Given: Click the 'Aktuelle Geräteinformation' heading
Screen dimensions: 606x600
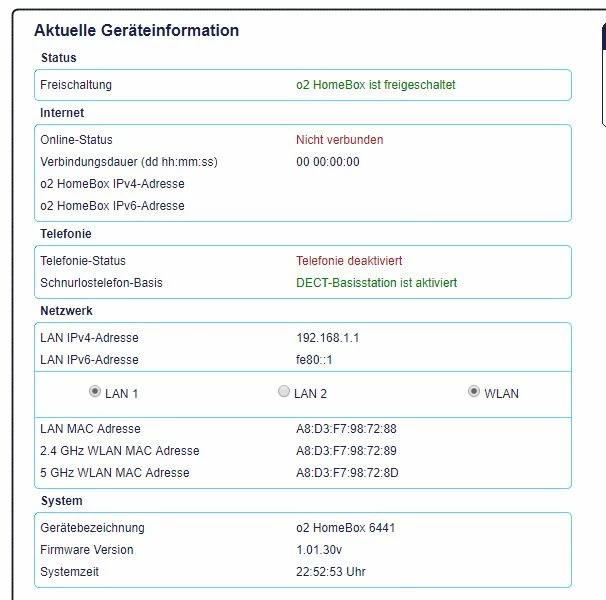Looking at the screenshot, I should click(x=136, y=31).
